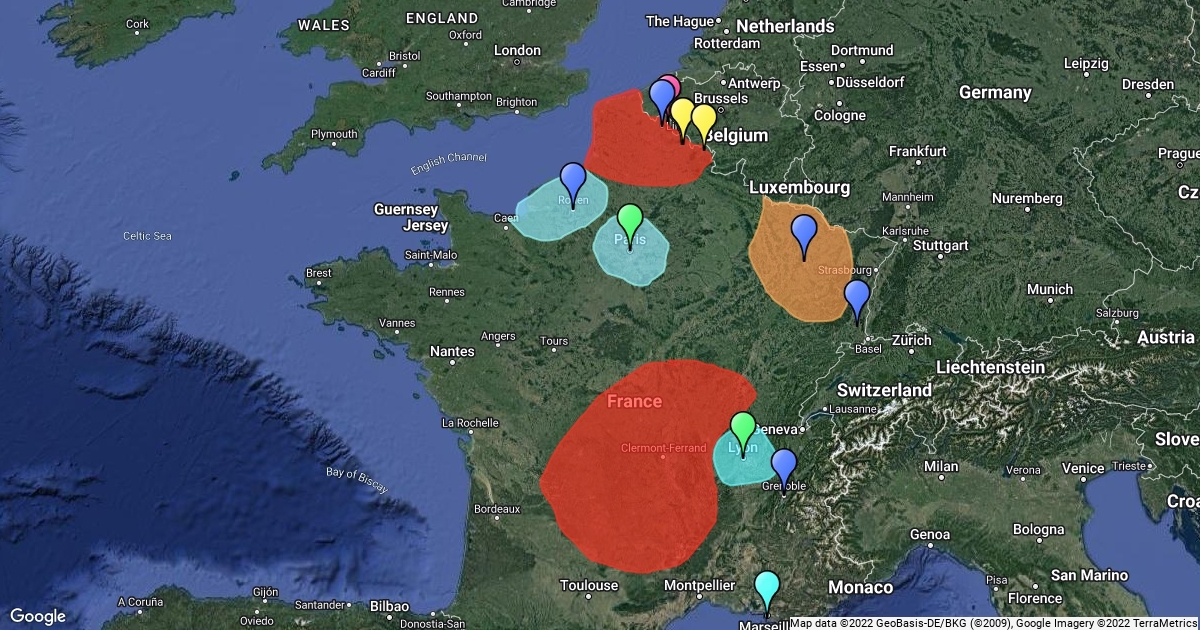Image resolution: width=1200 pixels, height=630 pixels.
Task: Open the blue marker in the orange region
Action: (x=805, y=234)
